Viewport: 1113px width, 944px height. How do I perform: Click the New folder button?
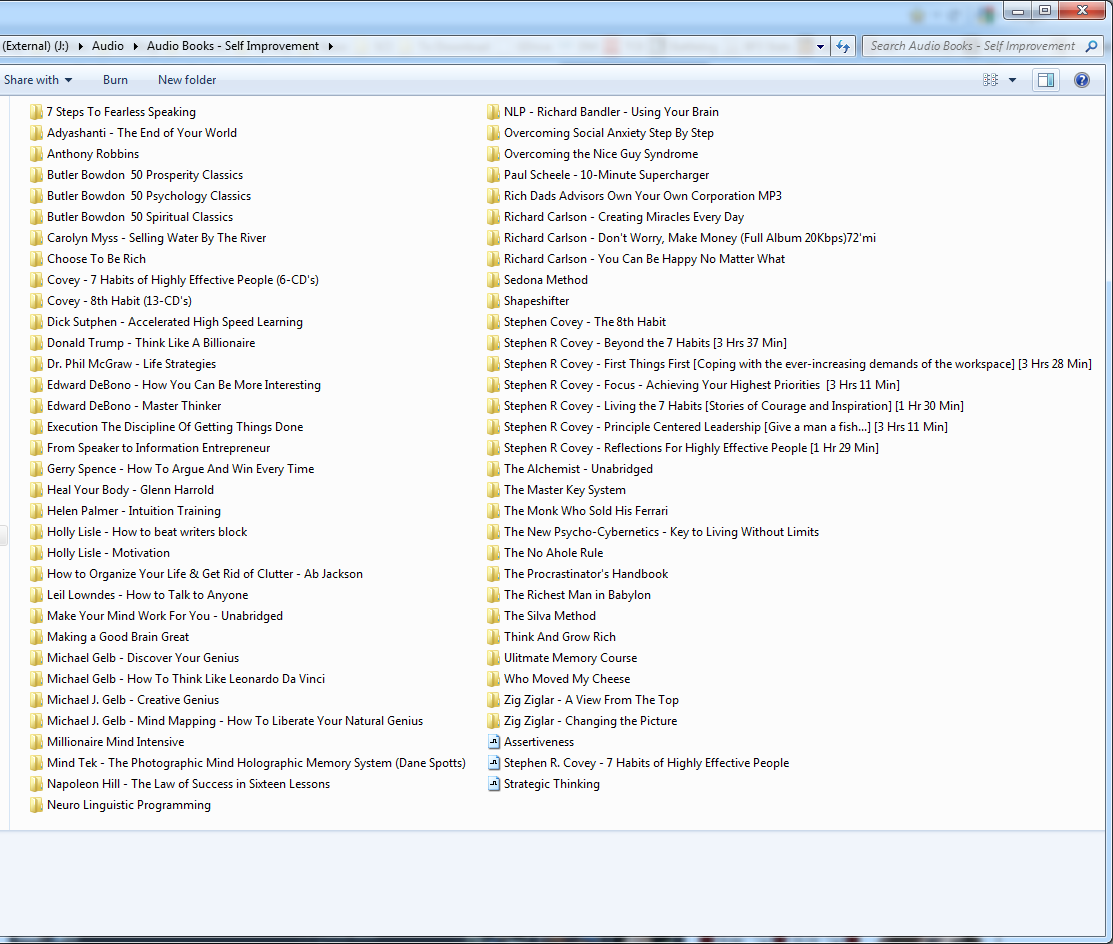tap(187, 80)
